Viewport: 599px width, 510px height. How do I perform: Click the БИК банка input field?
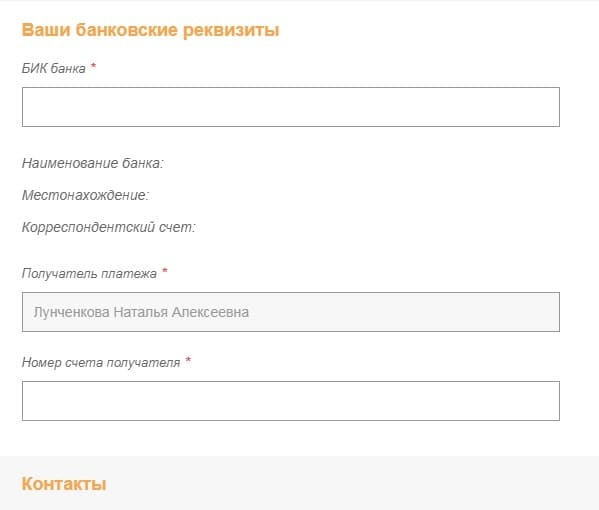(291, 107)
